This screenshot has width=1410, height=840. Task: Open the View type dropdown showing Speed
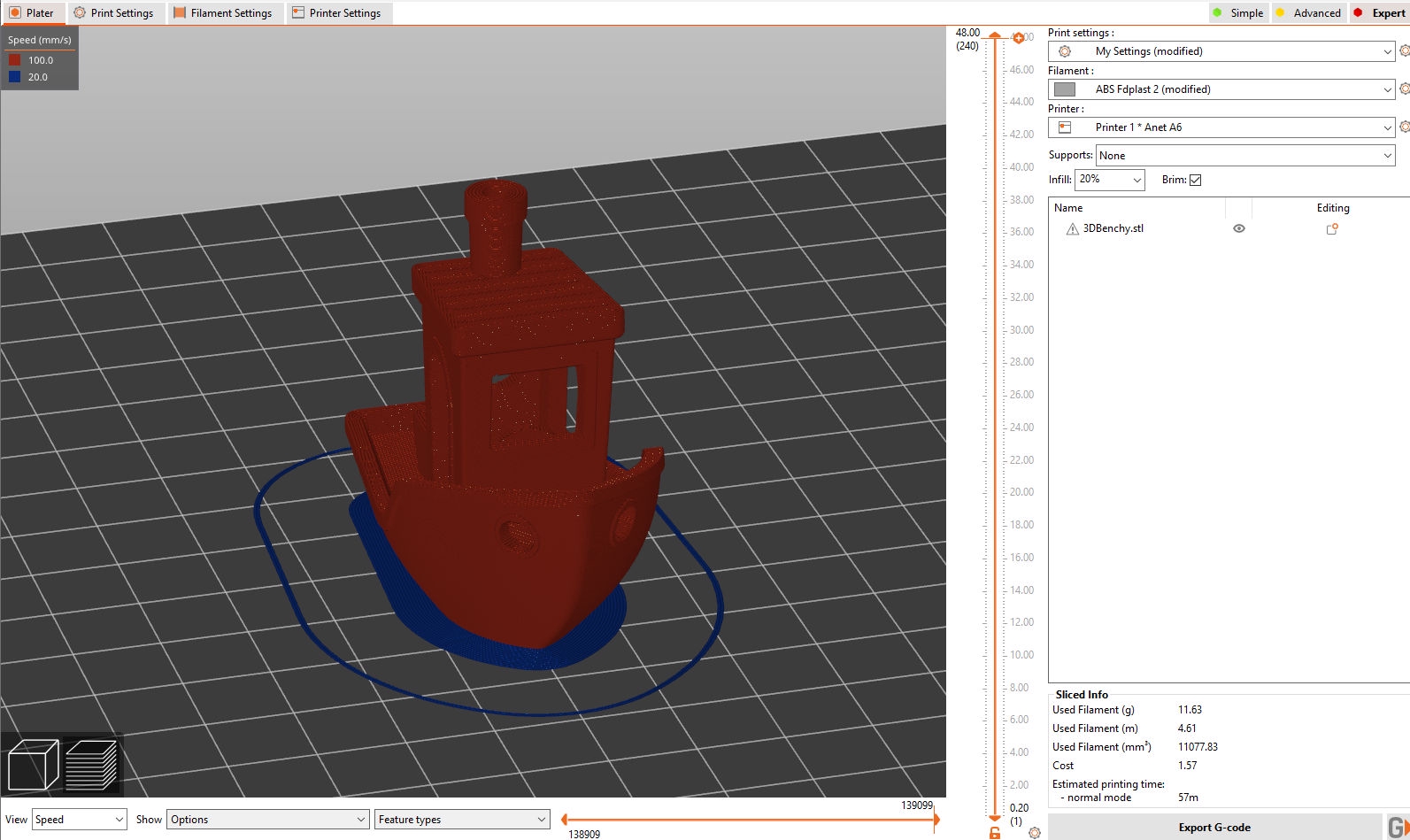point(80,820)
